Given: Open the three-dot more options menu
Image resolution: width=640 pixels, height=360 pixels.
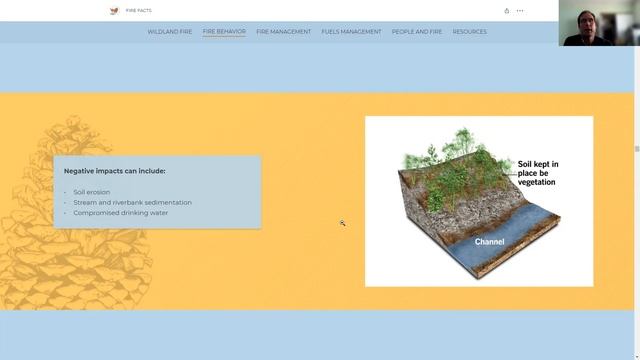Looking at the screenshot, I should click(x=520, y=11).
